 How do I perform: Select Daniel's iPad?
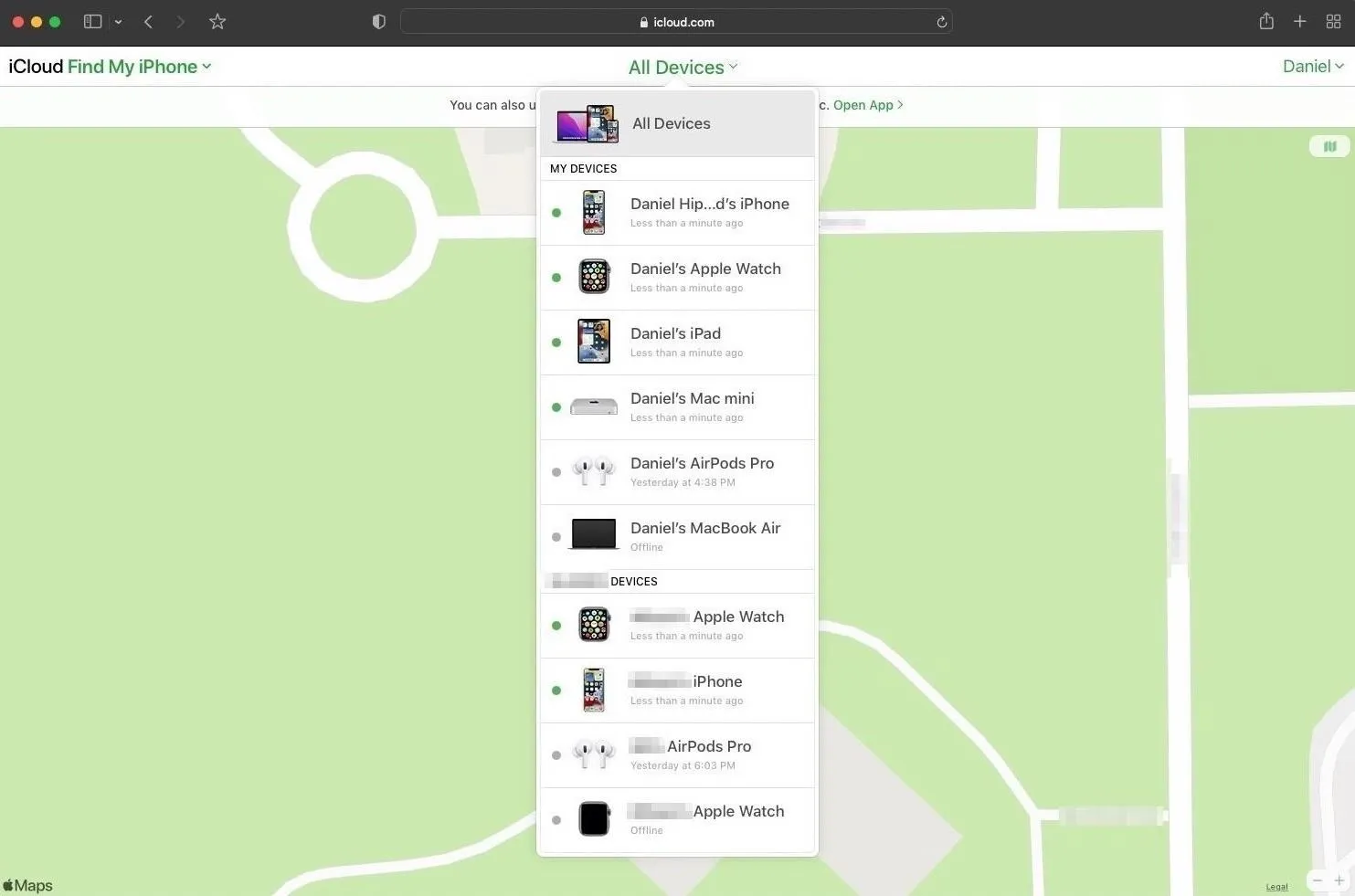[x=677, y=343]
